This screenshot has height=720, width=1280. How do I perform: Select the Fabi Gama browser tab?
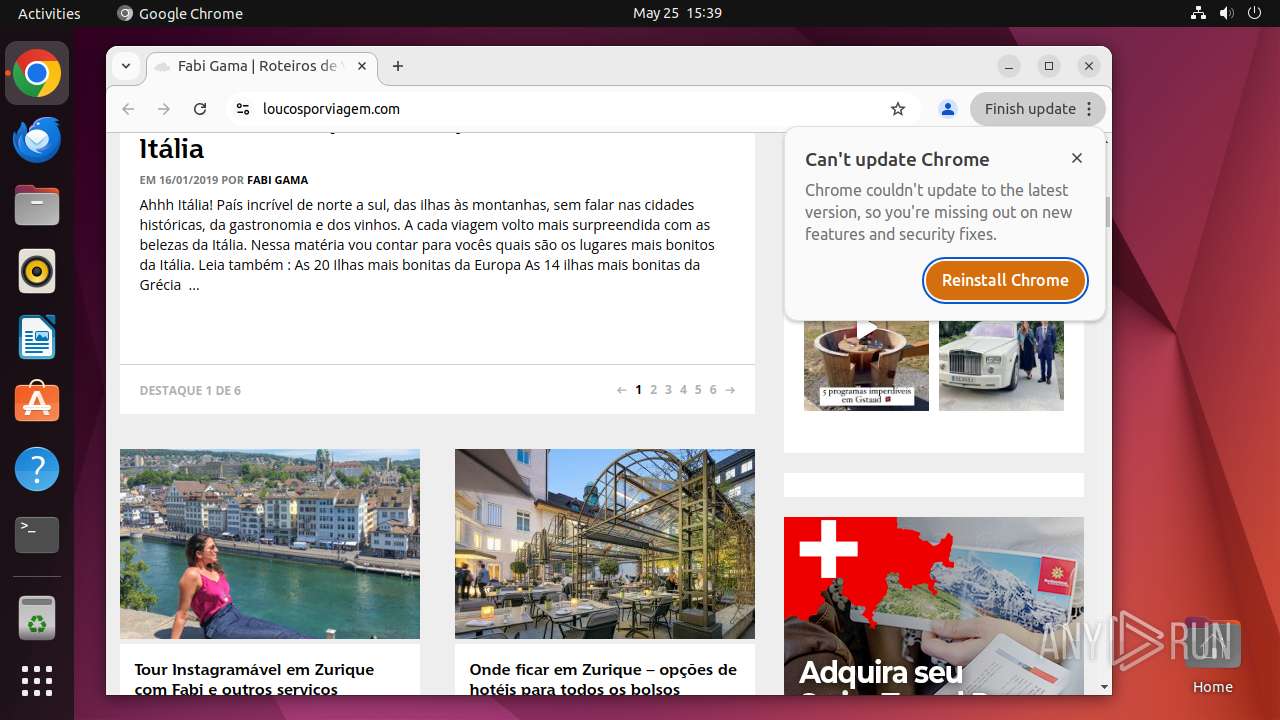[262, 66]
